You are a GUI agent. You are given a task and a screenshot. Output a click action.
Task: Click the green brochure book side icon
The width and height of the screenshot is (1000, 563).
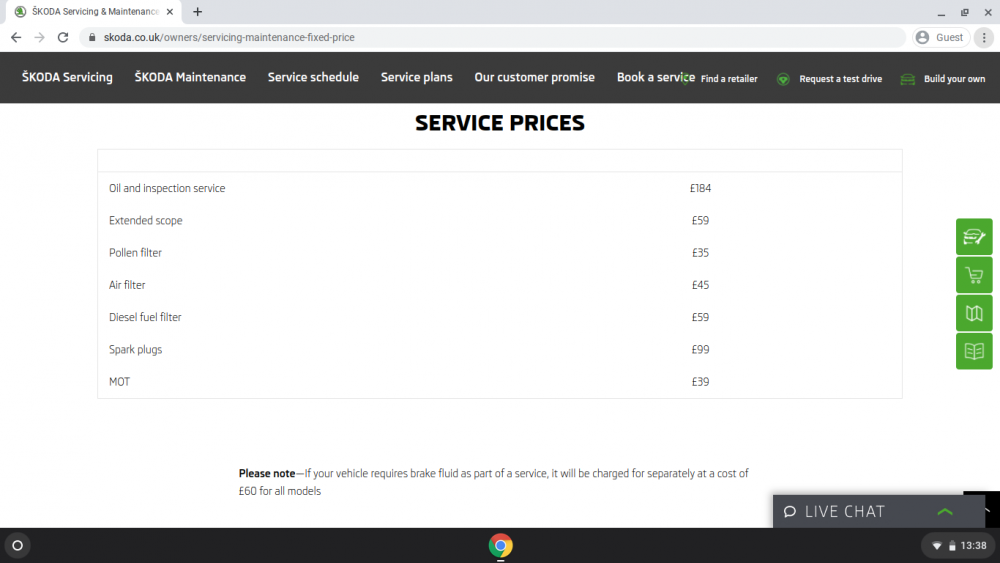click(x=974, y=351)
